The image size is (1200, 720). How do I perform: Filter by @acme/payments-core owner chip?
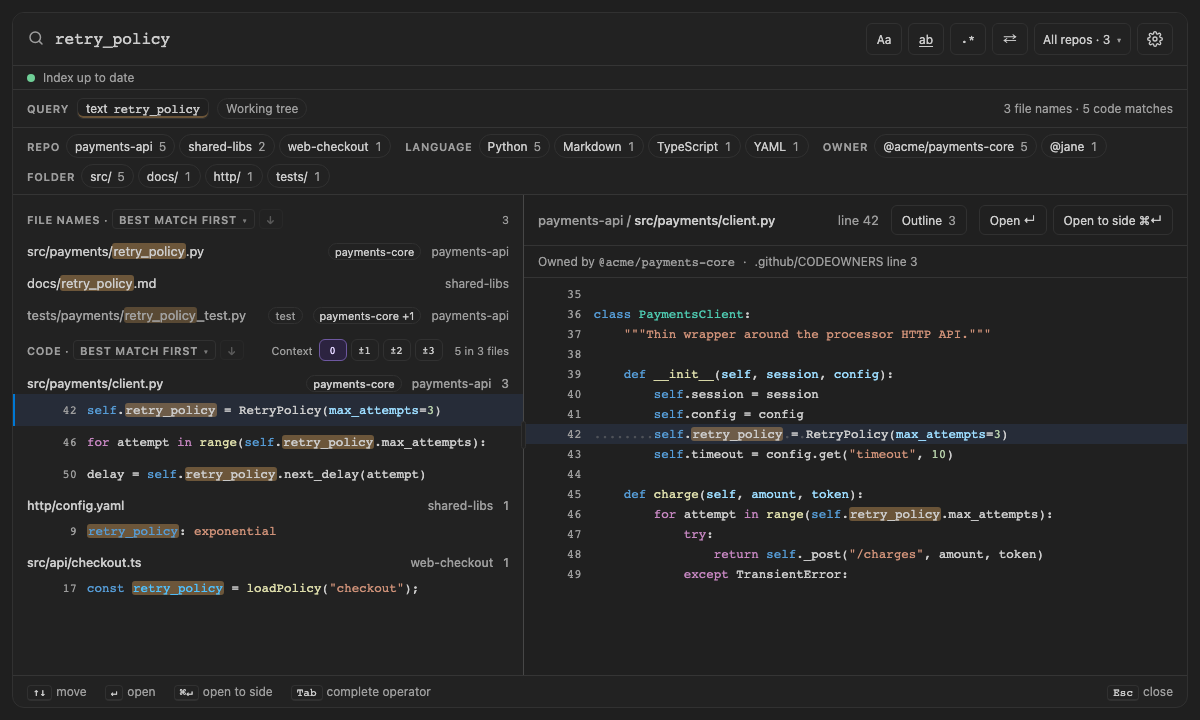(955, 147)
